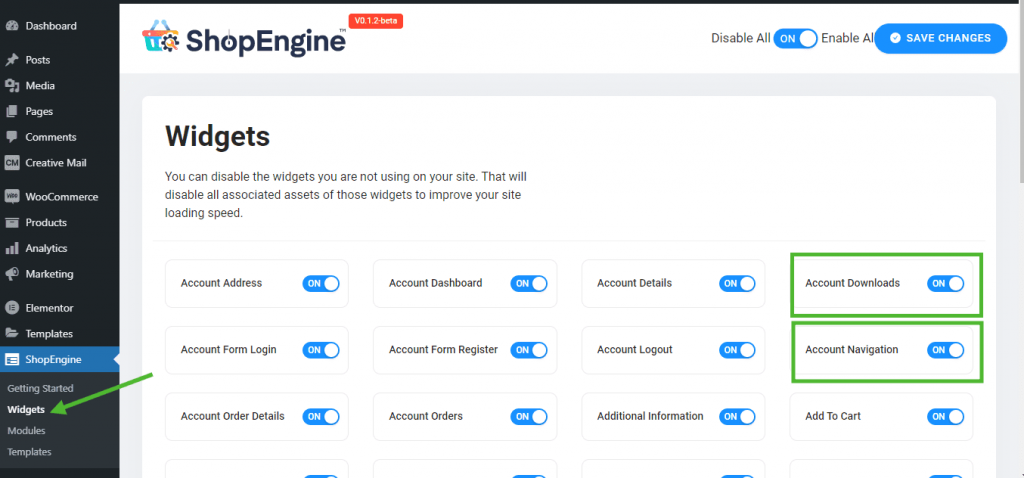Click the Account Form Login label
The width and height of the screenshot is (1024, 478).
click(229, 350)
